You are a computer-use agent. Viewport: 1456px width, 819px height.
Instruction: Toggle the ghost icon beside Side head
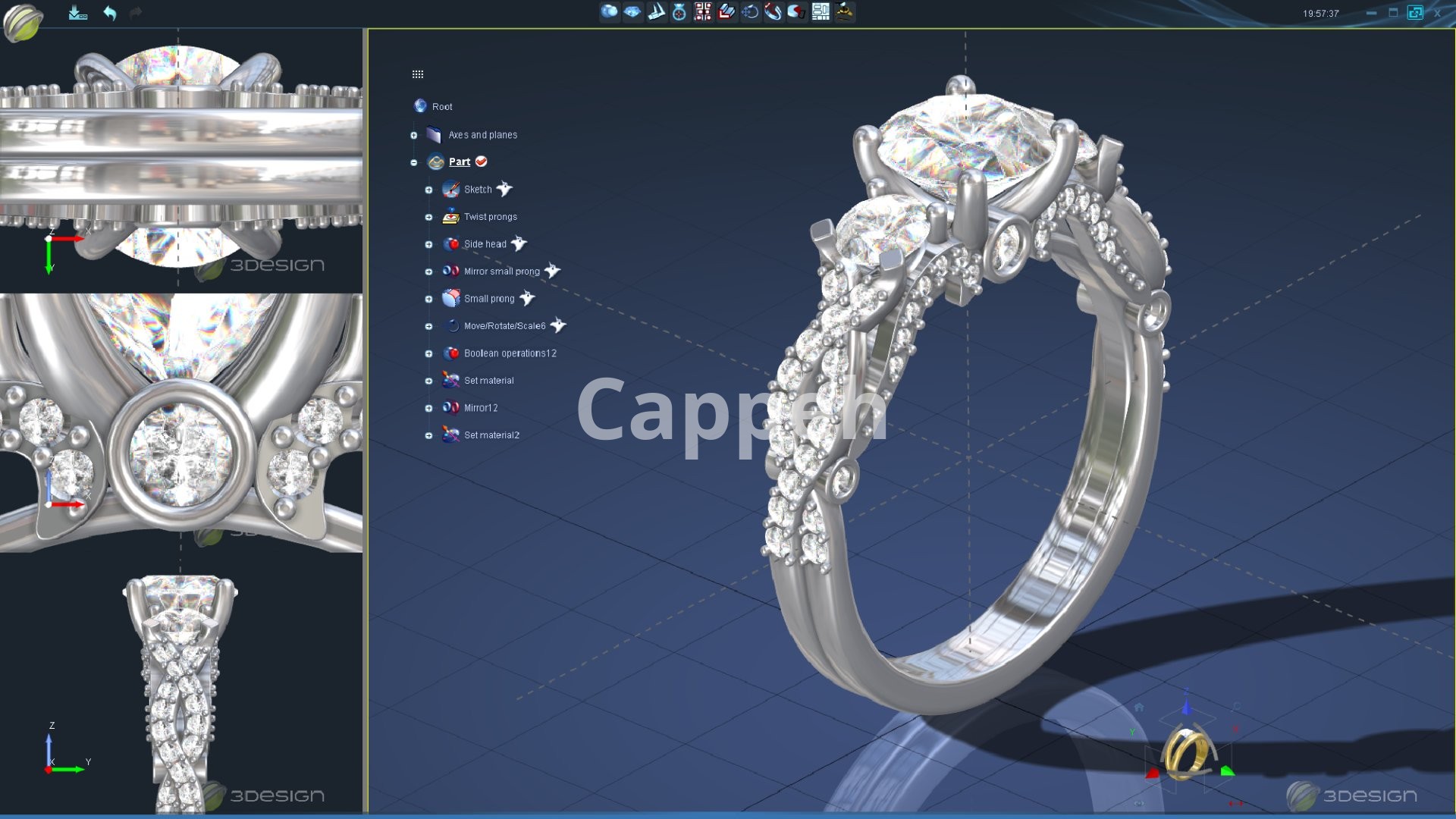pos(519,243)
